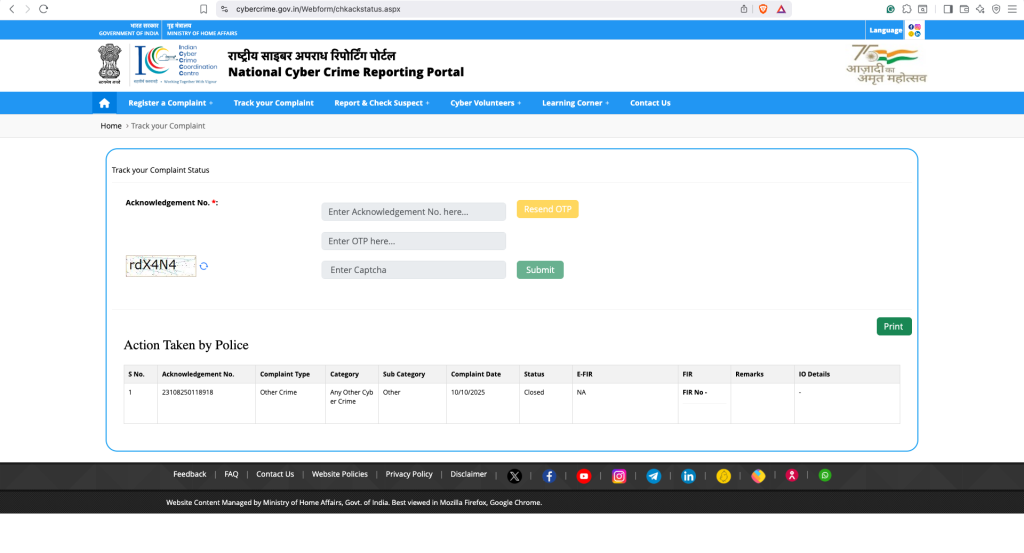The image size is (1024, 553).
Task: Toggle the browser sidebar panel
Action: (x=948, y=8)
